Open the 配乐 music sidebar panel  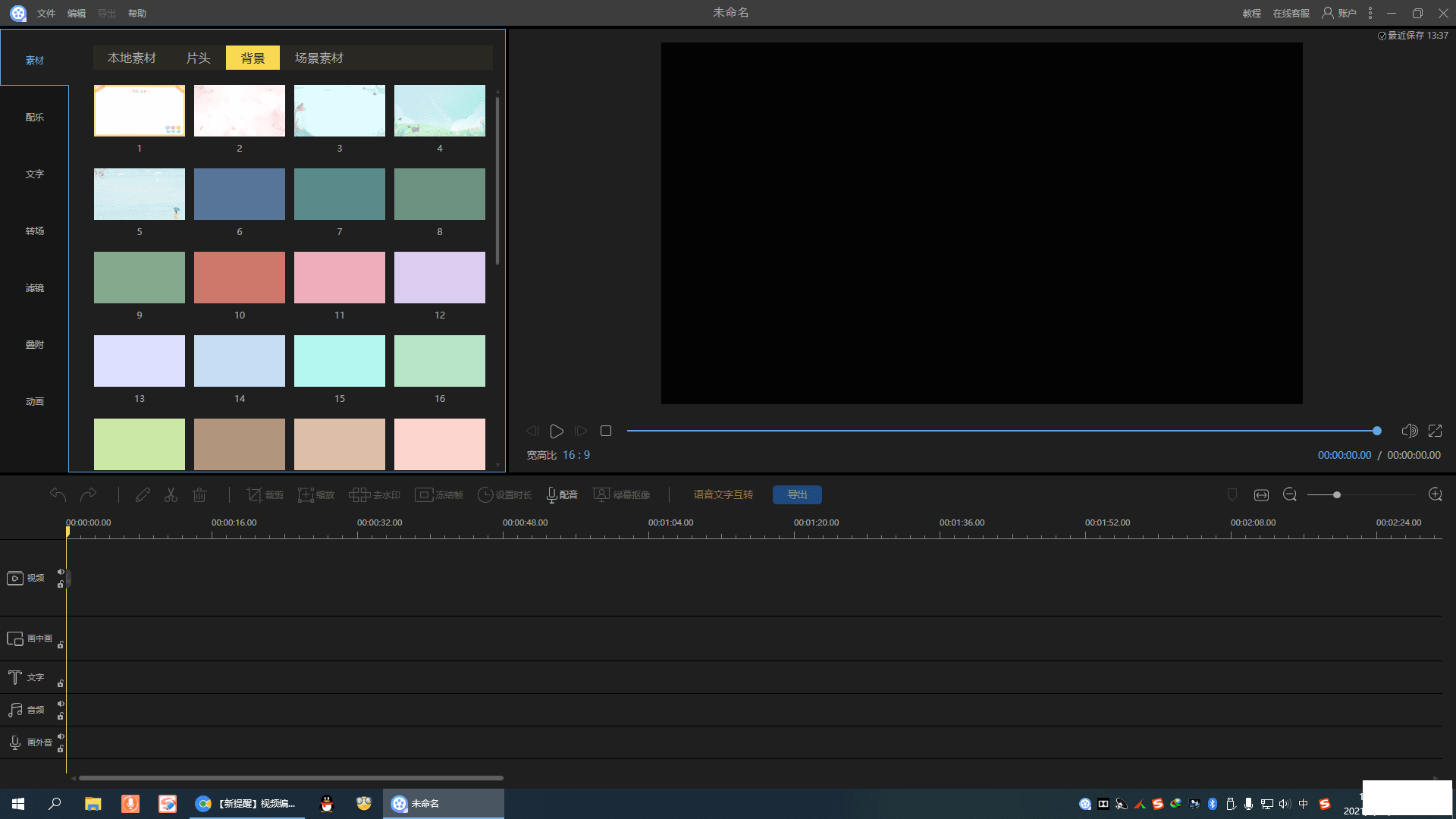coord(35,118)
